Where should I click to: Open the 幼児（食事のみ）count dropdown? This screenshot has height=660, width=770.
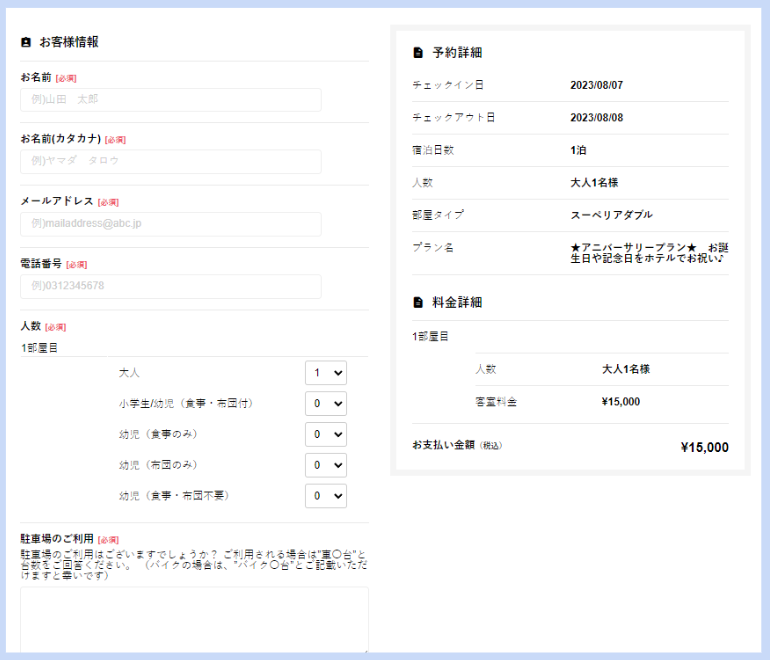coord(325,434)
